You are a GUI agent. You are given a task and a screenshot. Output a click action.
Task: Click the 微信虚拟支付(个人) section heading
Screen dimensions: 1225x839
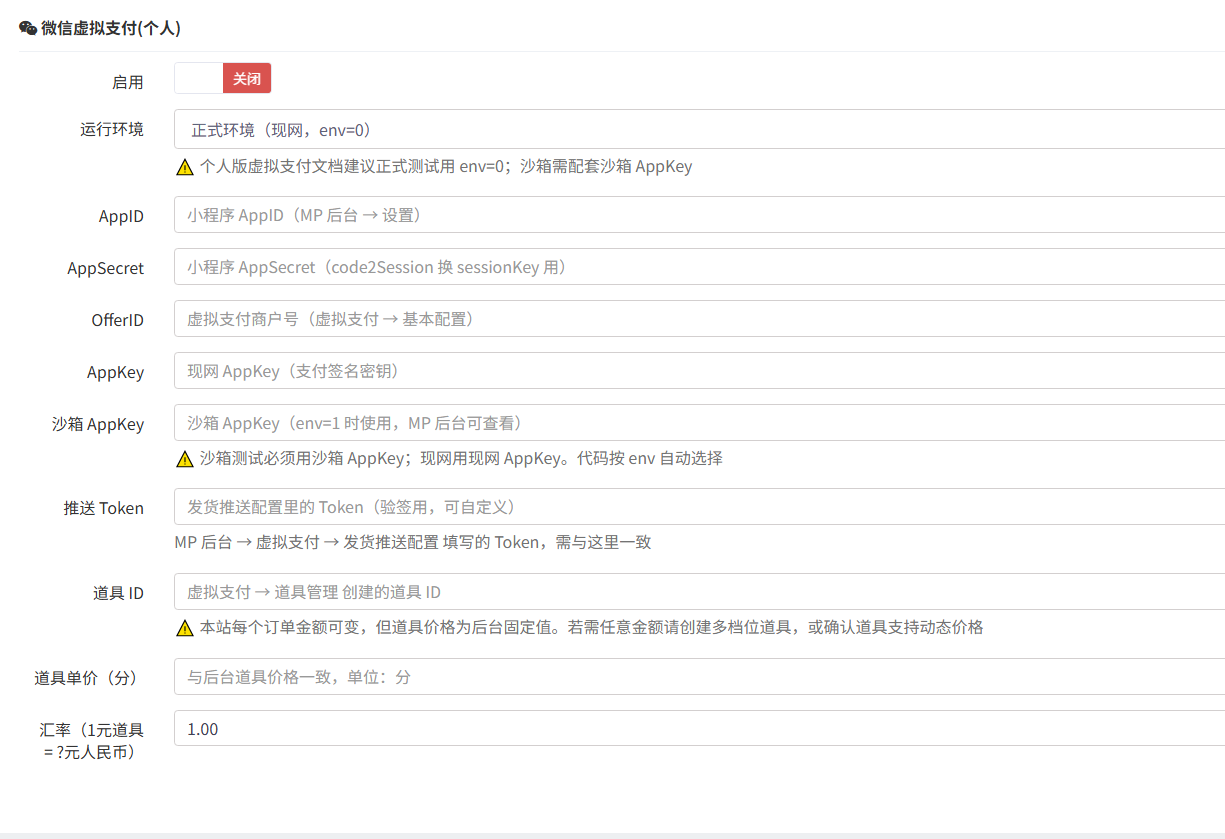point(111,28)
